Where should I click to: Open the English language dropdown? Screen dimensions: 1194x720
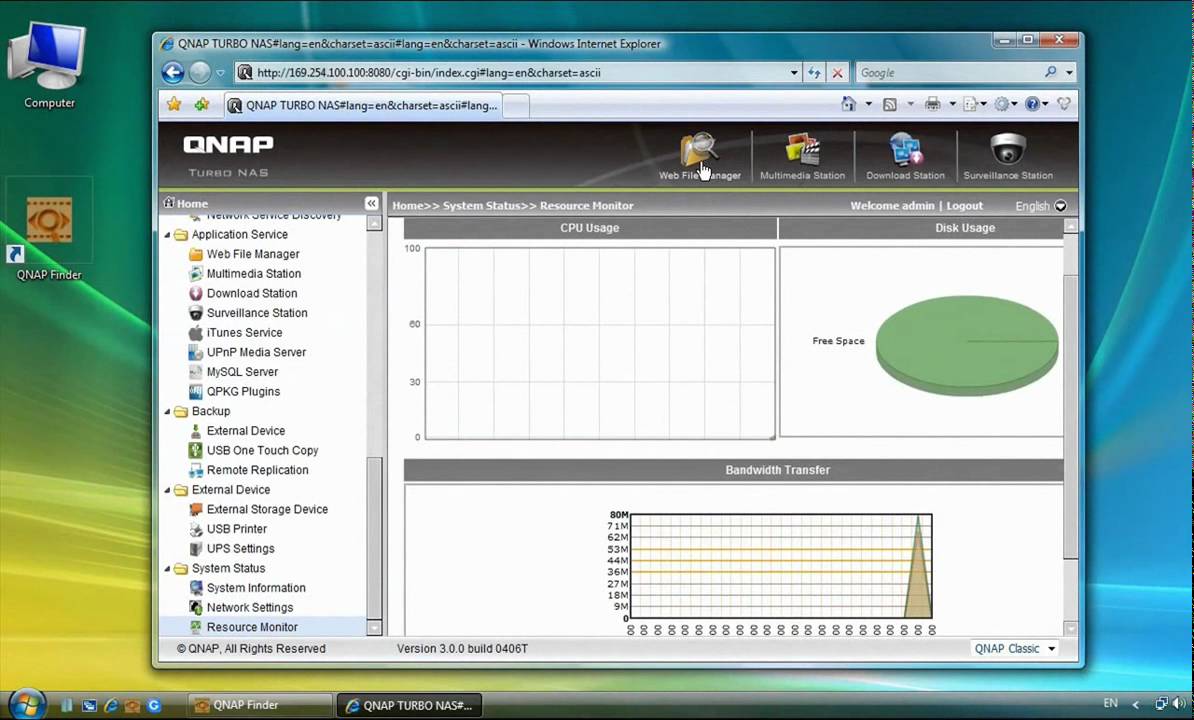click(x=1041, y=206)
